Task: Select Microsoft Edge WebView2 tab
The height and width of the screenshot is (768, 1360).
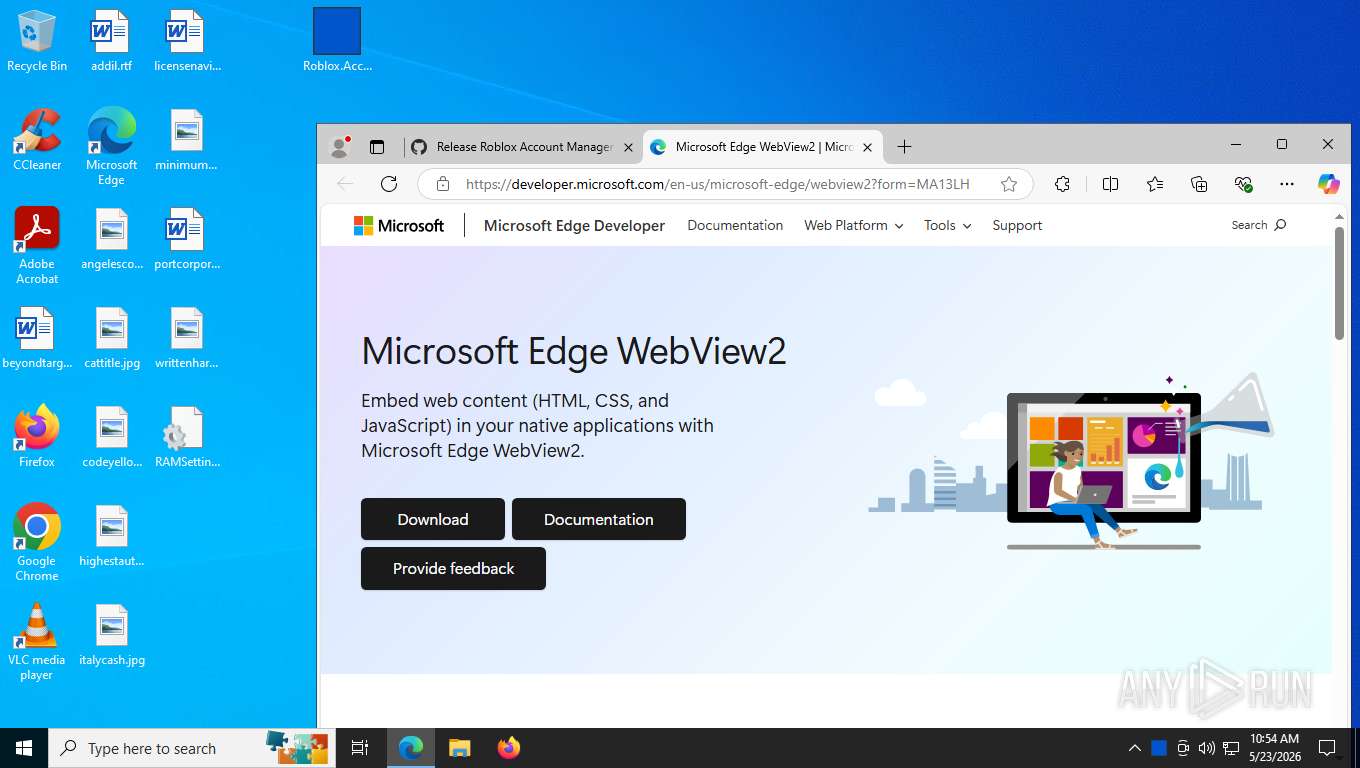Action: [763, 147]
